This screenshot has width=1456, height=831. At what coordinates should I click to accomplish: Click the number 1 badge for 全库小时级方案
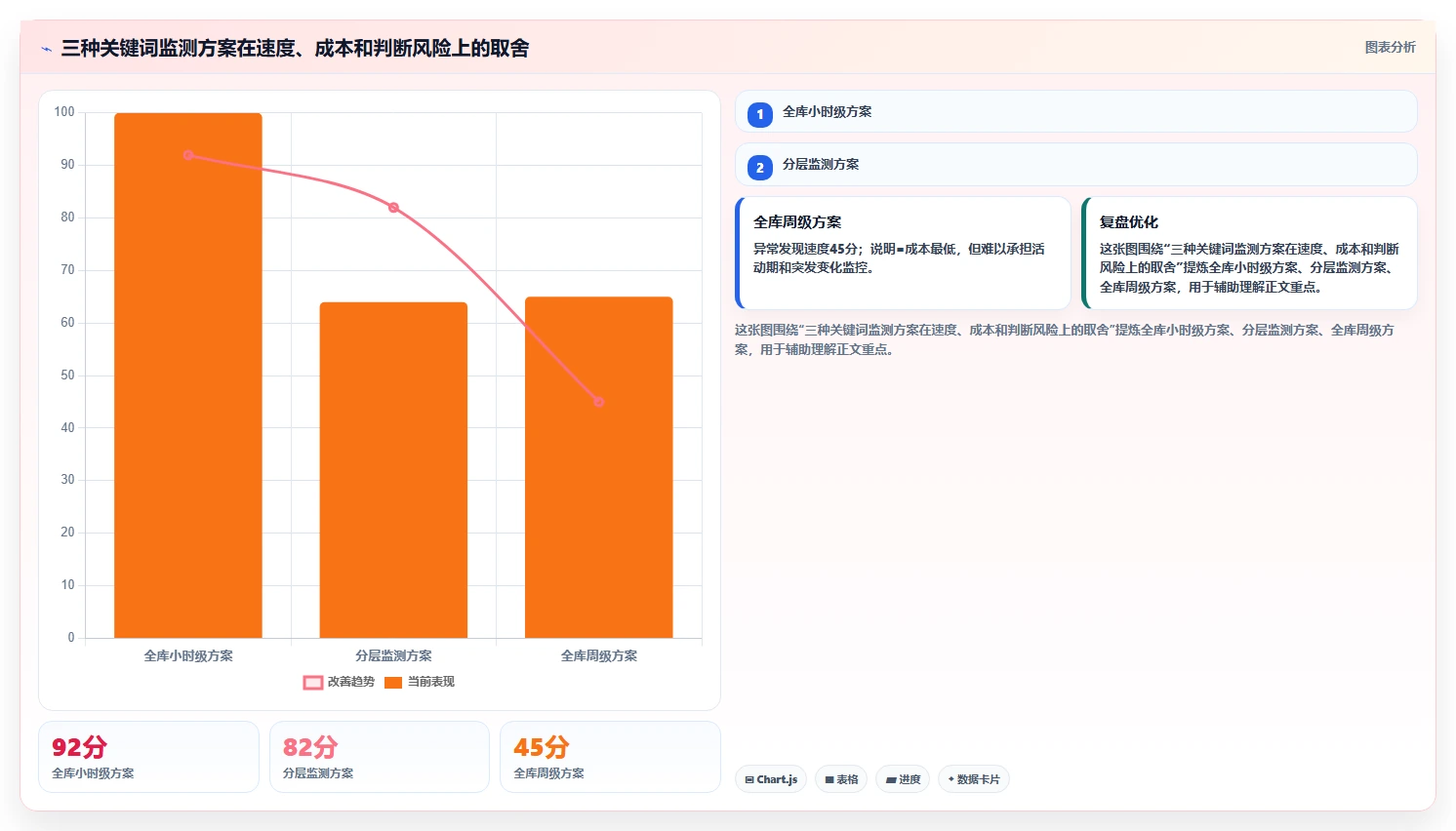click(760, 114)
